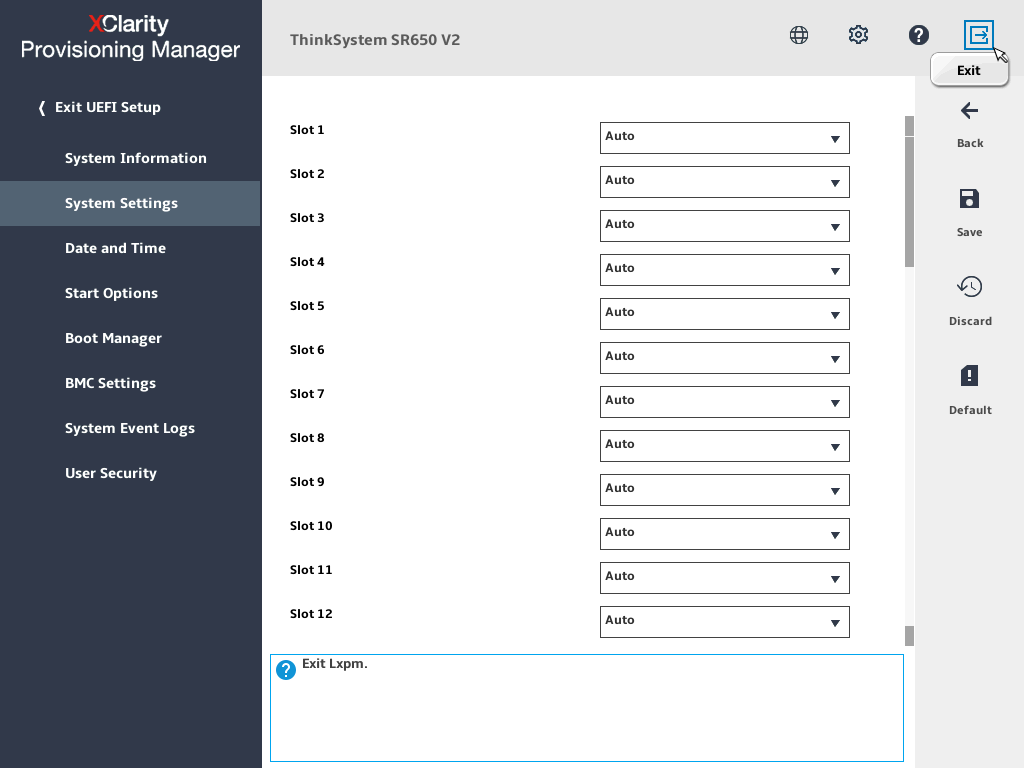This screenshot has width=1024, height=768.
Task: Select System Settings in the sidebar
Action: (x=131, y=203)
